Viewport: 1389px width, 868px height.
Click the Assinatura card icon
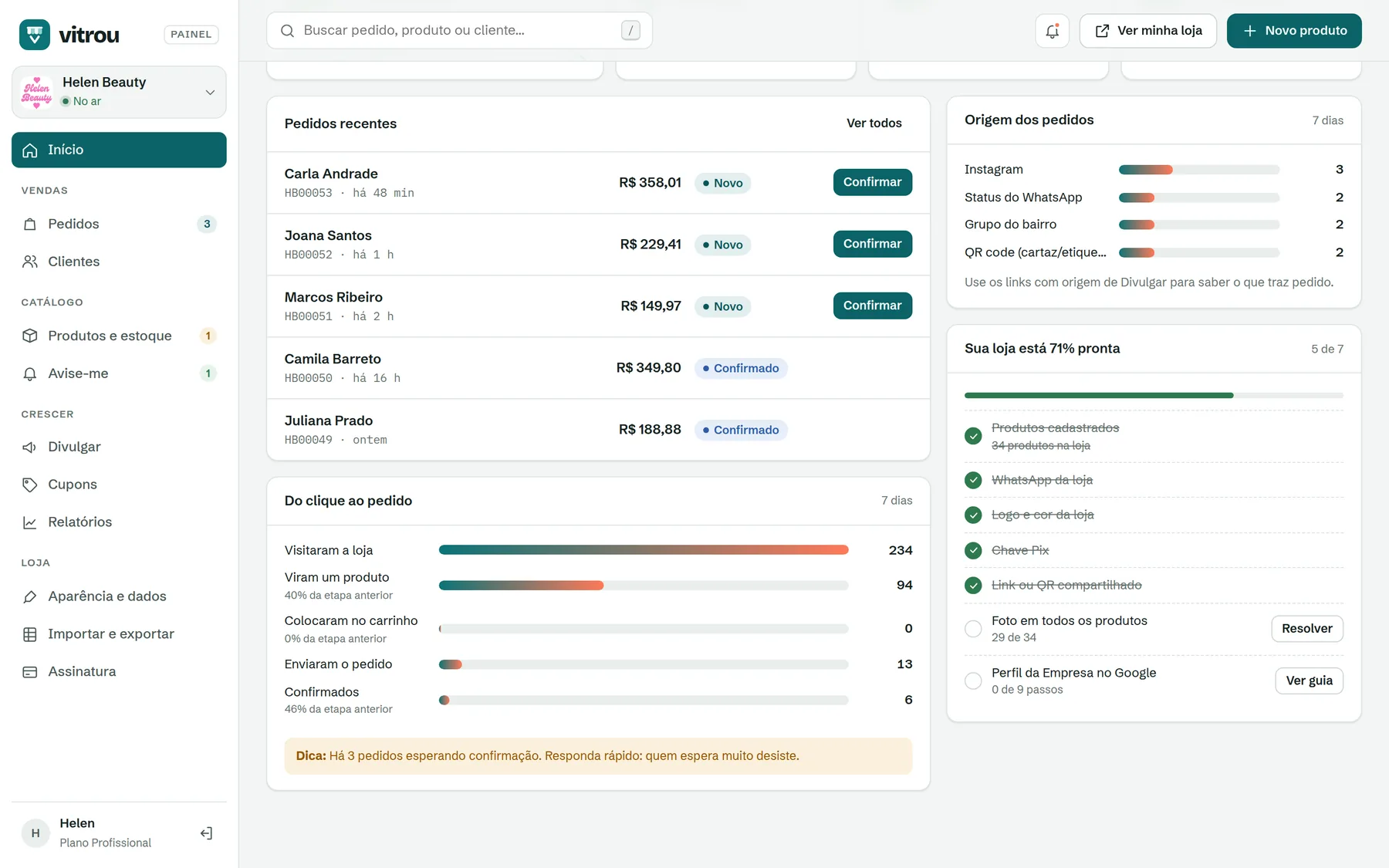pyautogui.click(x=30, y=672)
